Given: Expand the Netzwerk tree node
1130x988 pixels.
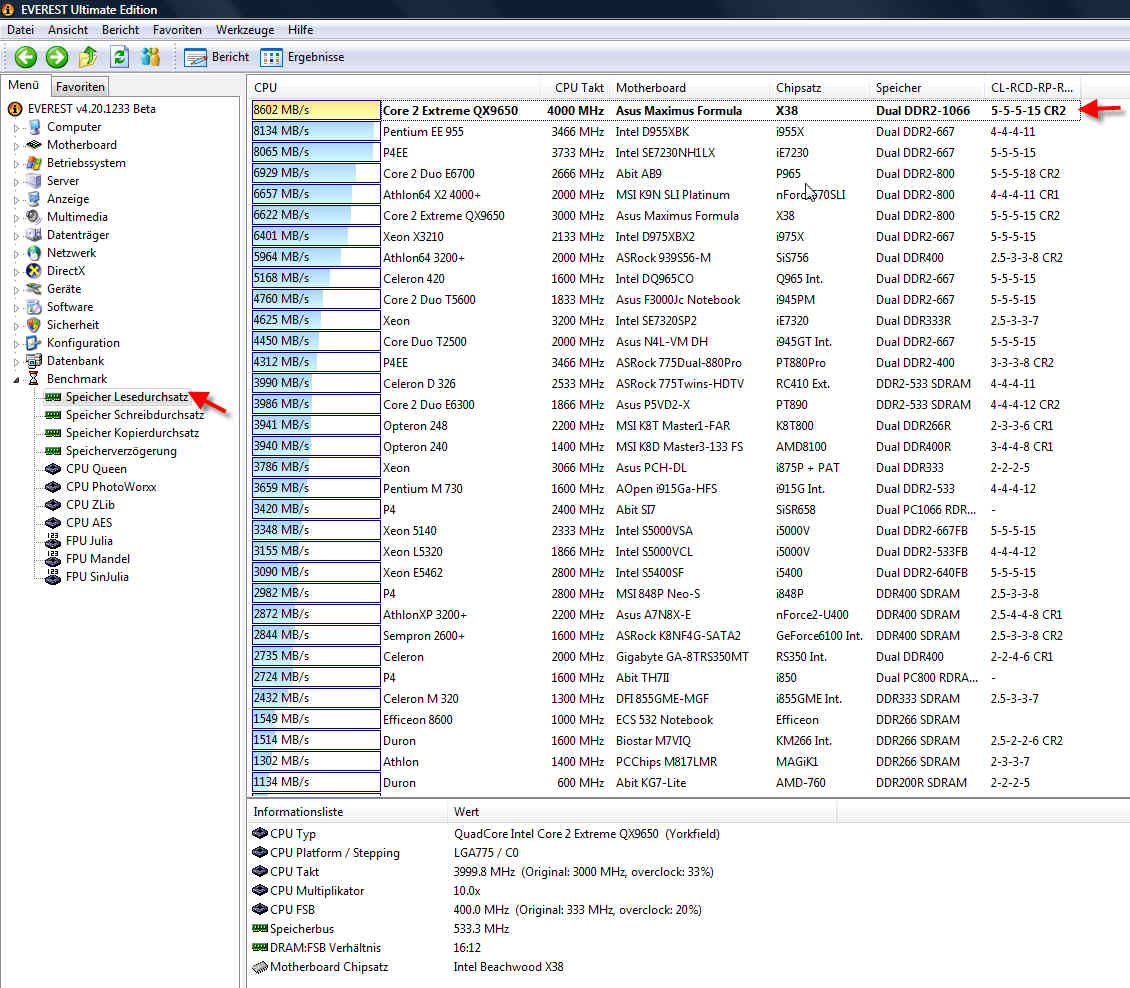Looking at the screenshot, I should 17,254.
